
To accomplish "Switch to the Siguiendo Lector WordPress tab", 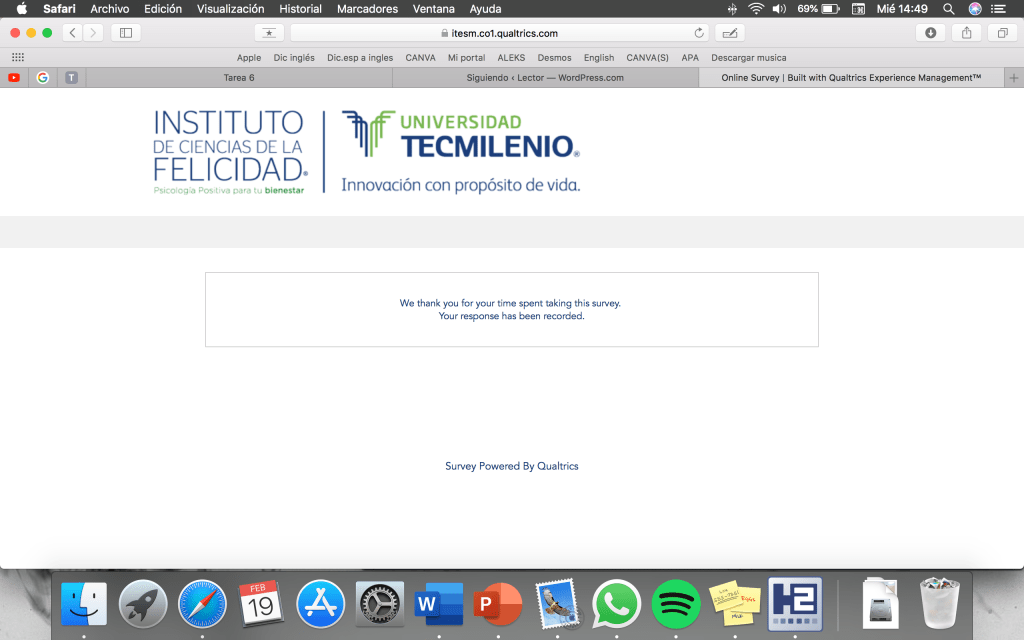I will pyautogui.click(x=545, y=78).
